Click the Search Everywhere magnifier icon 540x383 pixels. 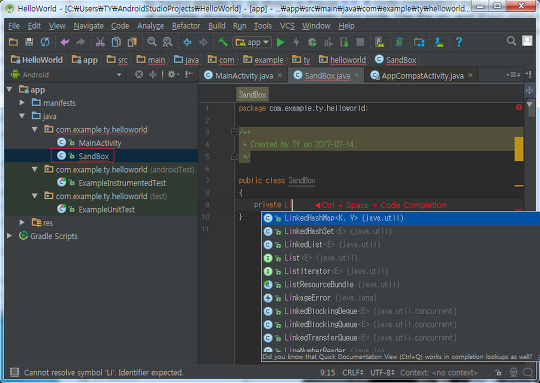coord(511,41)
